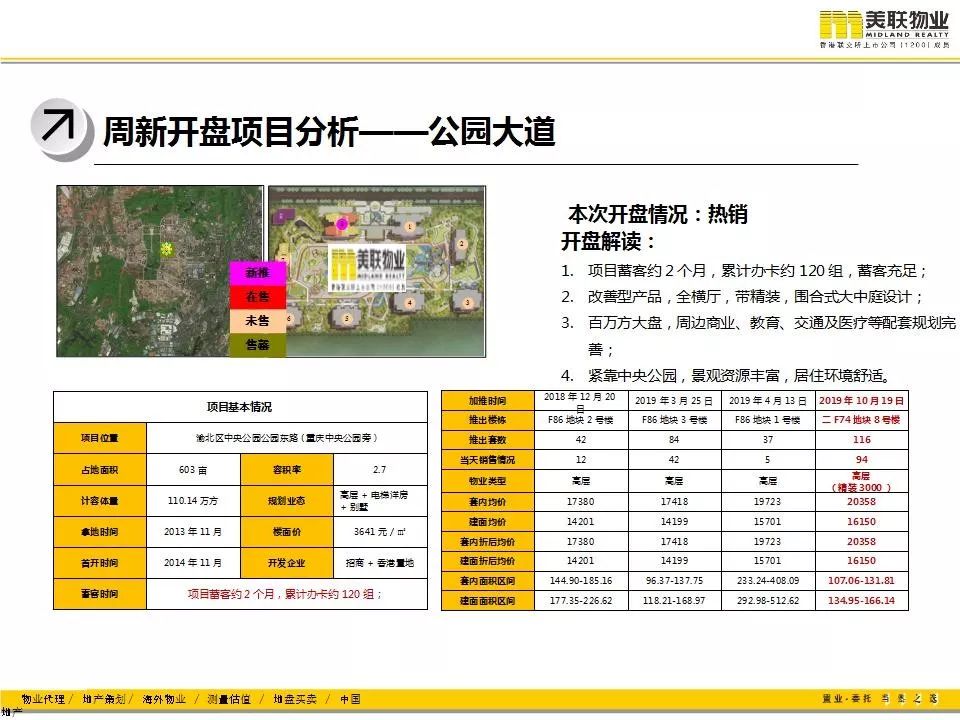Click the 开盘解读 heading
The image size is (960, 720).
click(607, 241)
